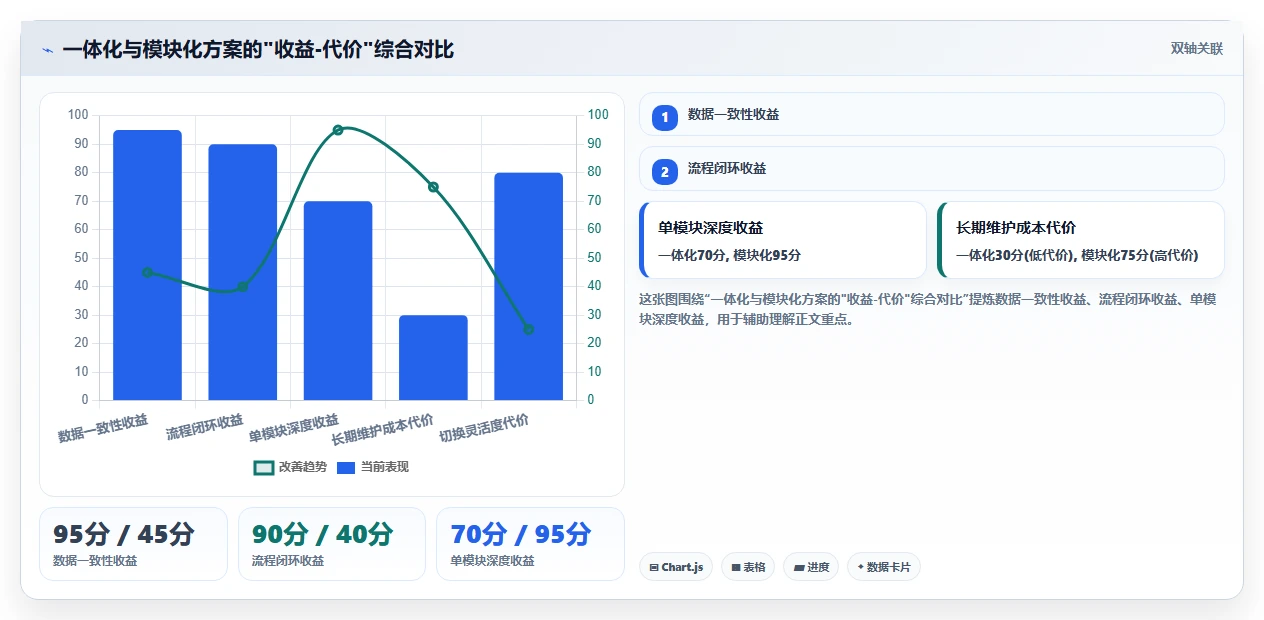This screenshot has height=620, width=1264.
Task: Click the 长期维护成本代价 bar in chart
Action: coord(433,358)
